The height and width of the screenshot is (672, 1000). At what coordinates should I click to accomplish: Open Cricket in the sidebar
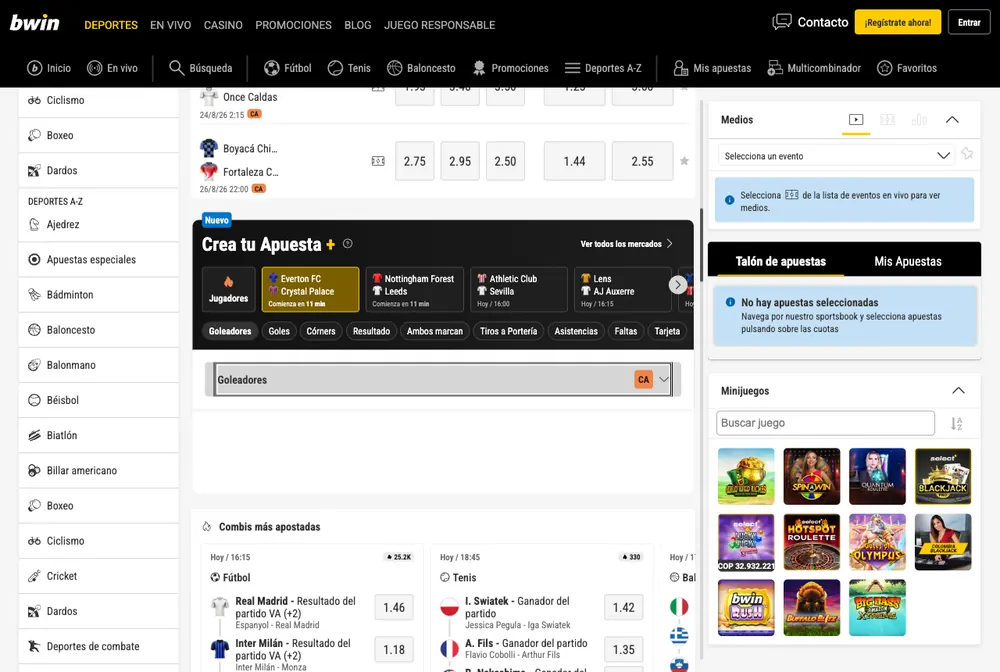99,576
